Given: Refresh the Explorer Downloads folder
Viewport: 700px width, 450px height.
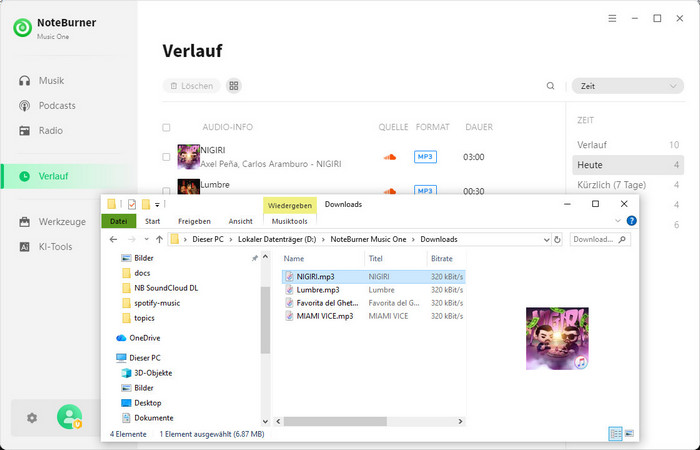Looking at the screenshot, I should pyautogui.click(x=557, y=239).
